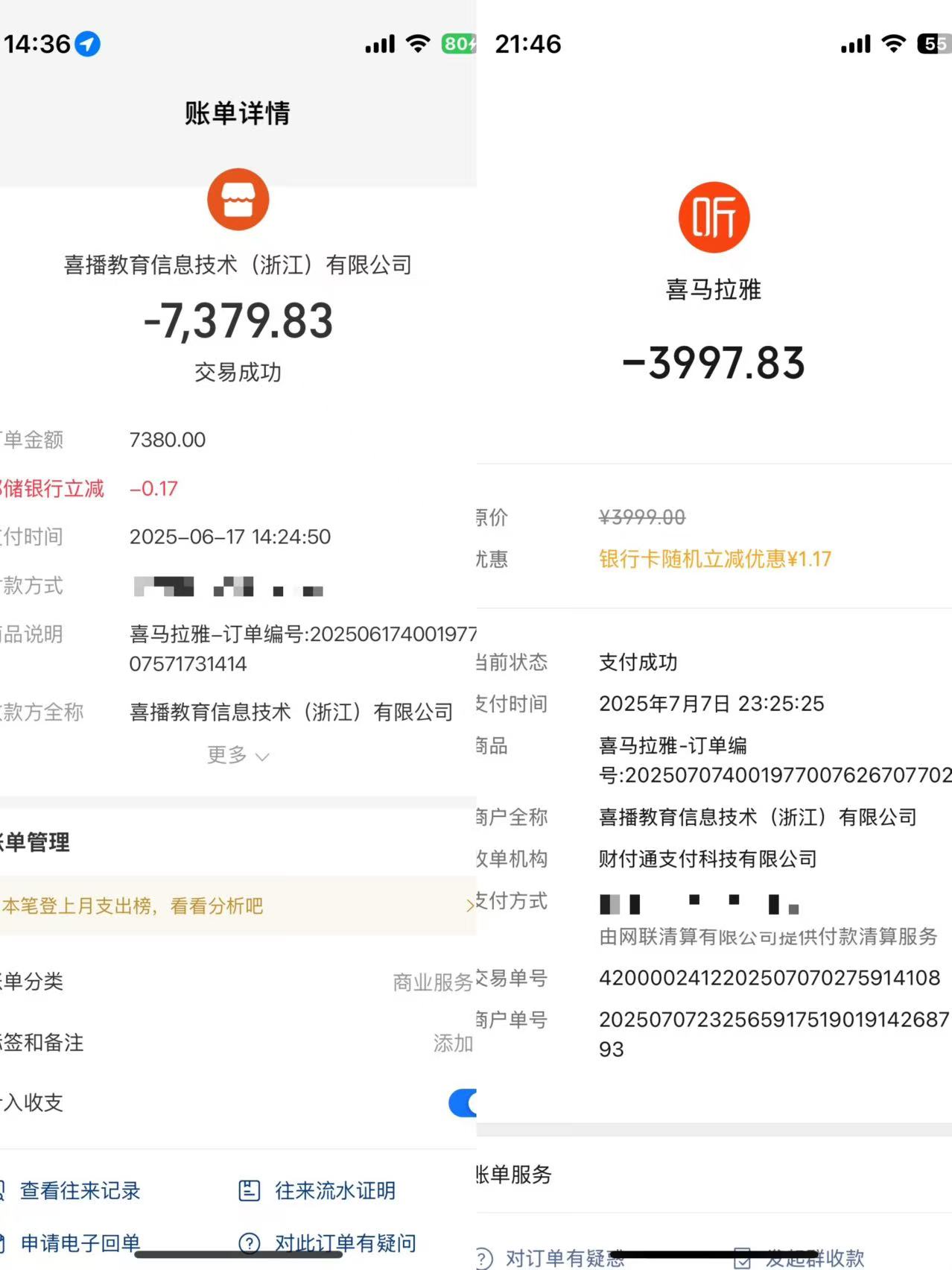Tap the battery icon showing 55

point(934,44)
